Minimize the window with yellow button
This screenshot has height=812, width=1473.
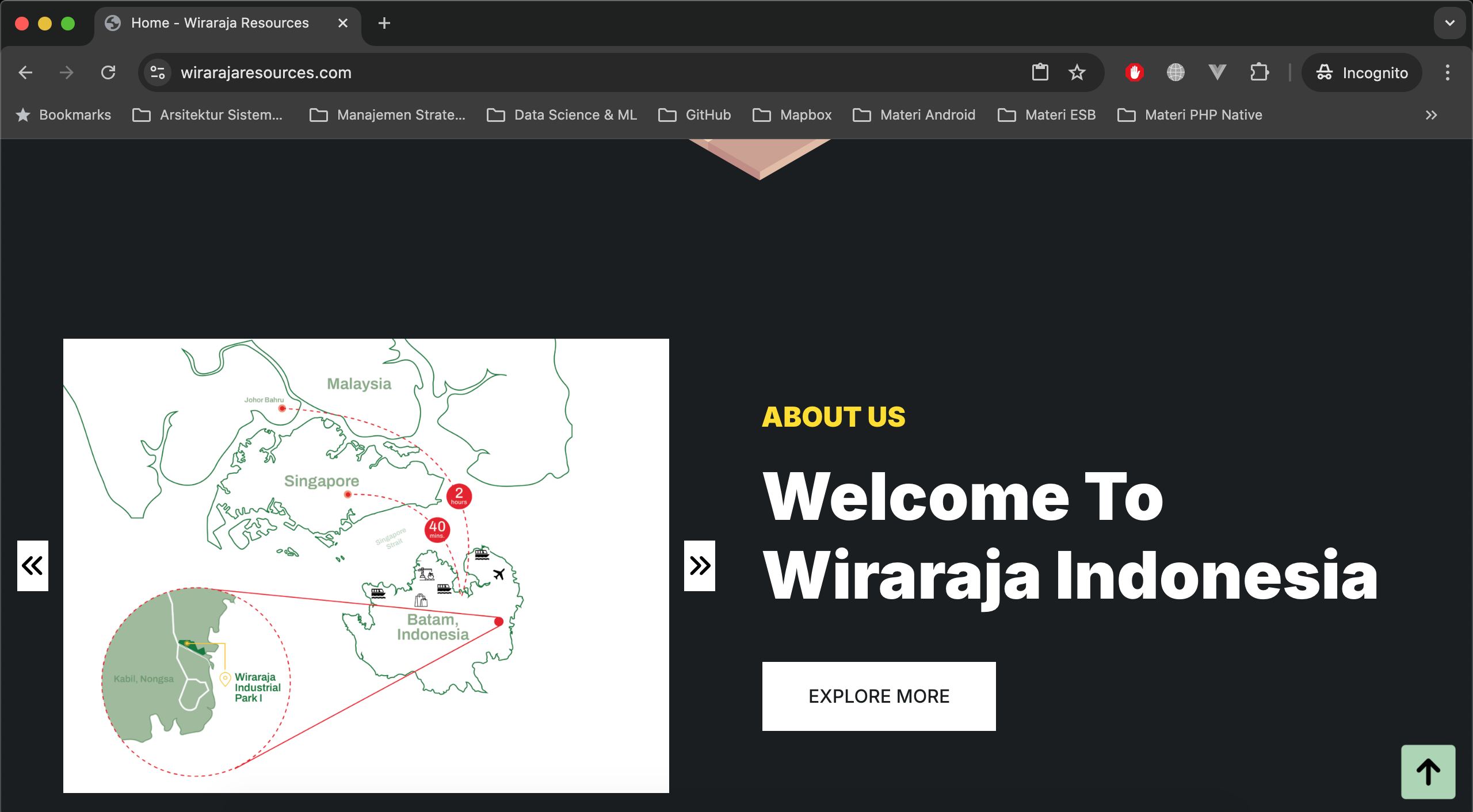click(x=45, y=23)
